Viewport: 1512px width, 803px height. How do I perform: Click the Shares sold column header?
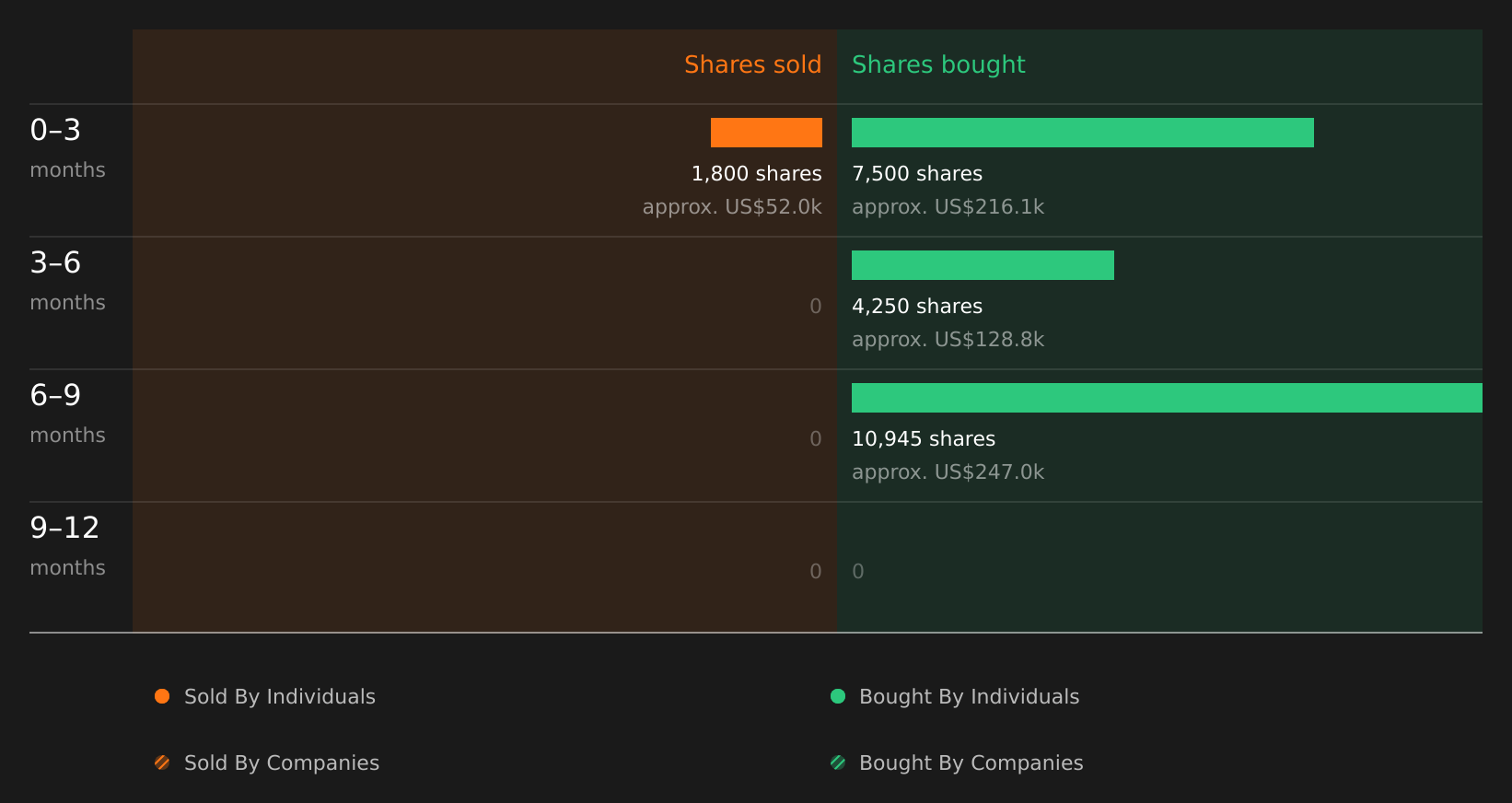point(752,64)
